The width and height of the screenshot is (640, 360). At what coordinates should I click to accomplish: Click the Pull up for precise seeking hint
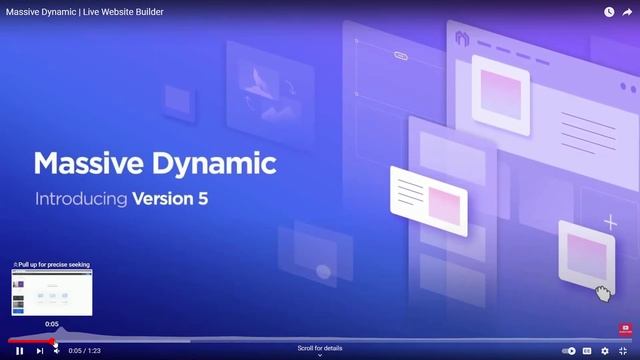coord(51,264)
